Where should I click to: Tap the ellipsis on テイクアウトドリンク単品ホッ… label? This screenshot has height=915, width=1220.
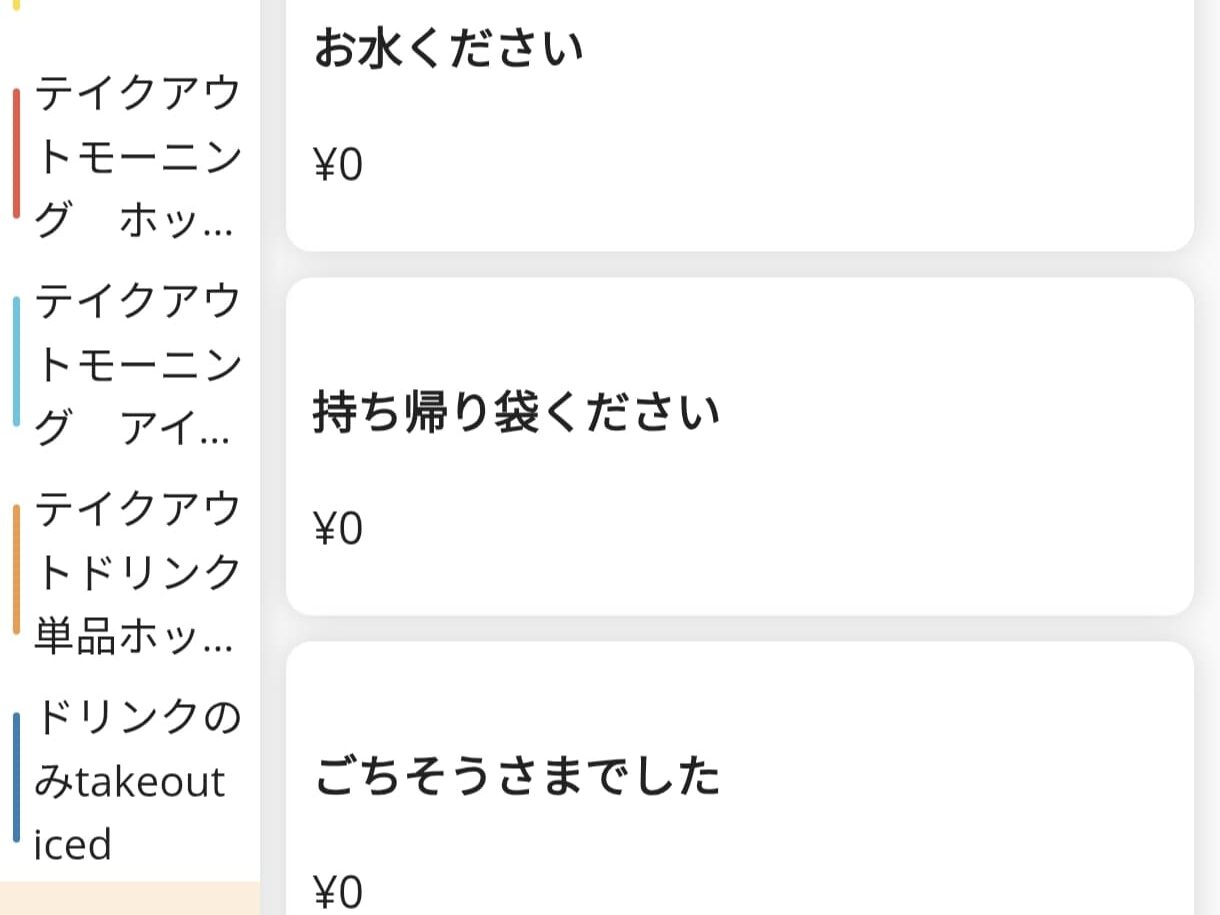(217, 639)
